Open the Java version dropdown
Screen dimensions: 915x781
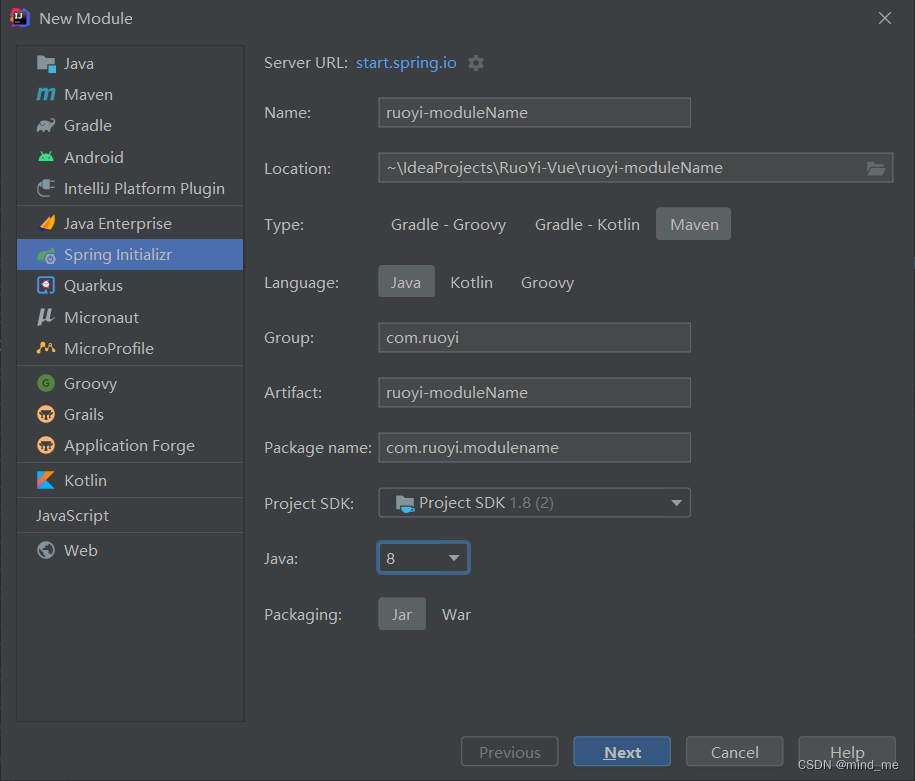coord(423,558)
